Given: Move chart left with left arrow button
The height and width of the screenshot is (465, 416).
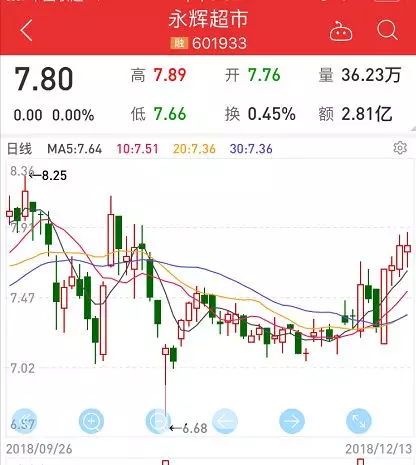Looking at the screenshot, I should pyautogui.click(x=225, y=421).
